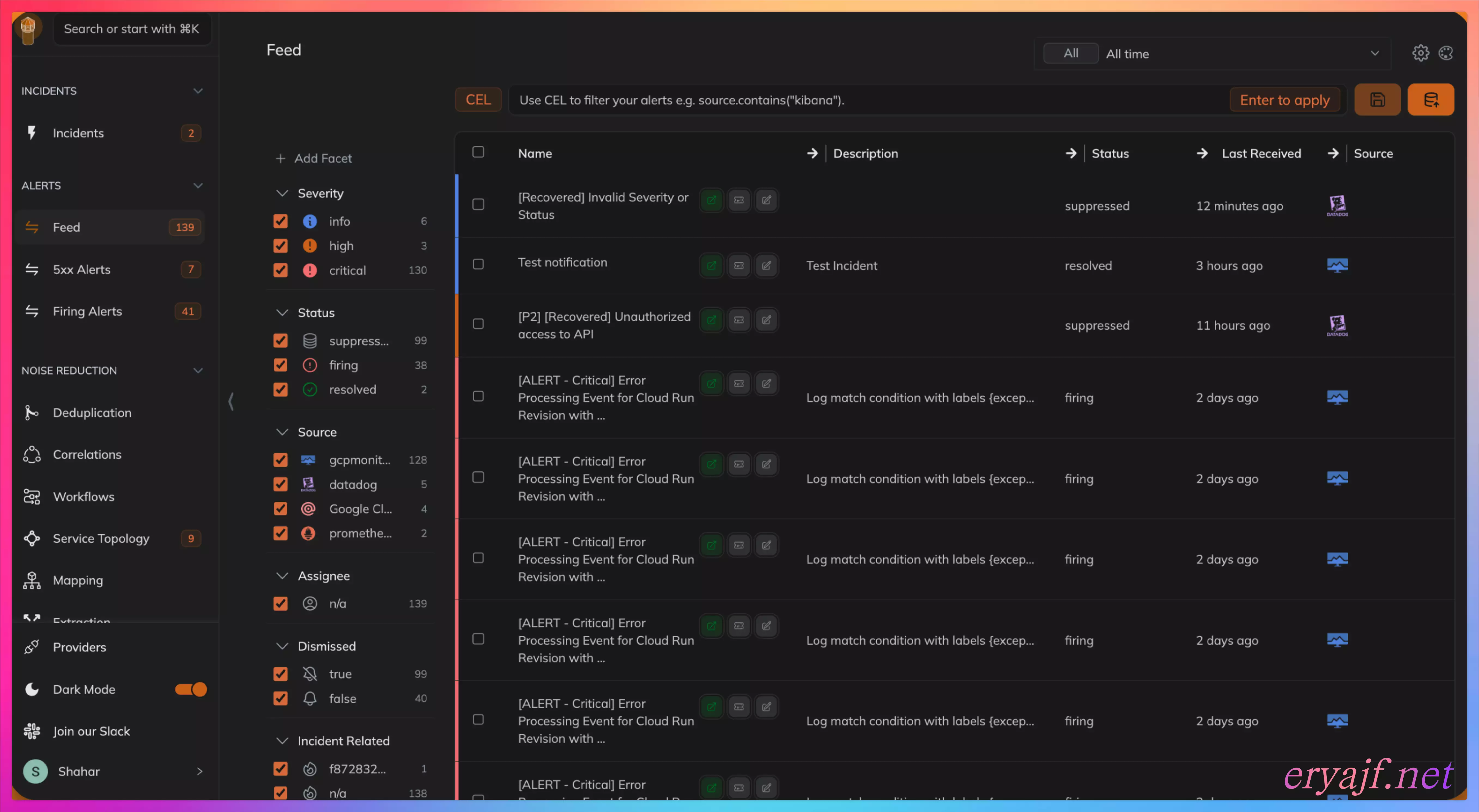Go to Incidents page

pyautogui.click(x=78, y=133)
